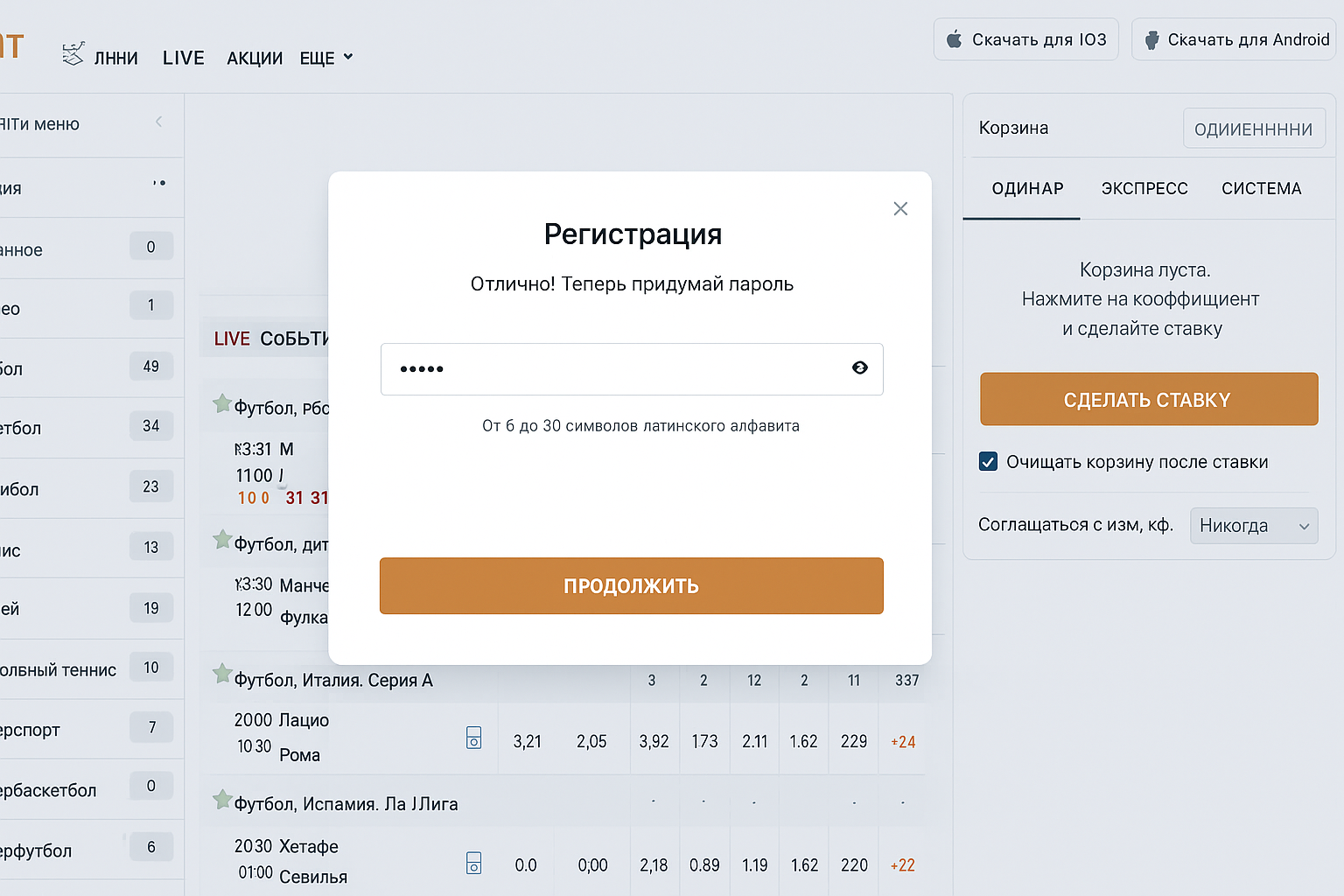Select АКЦИИ in the top navigation

(254, 57)
